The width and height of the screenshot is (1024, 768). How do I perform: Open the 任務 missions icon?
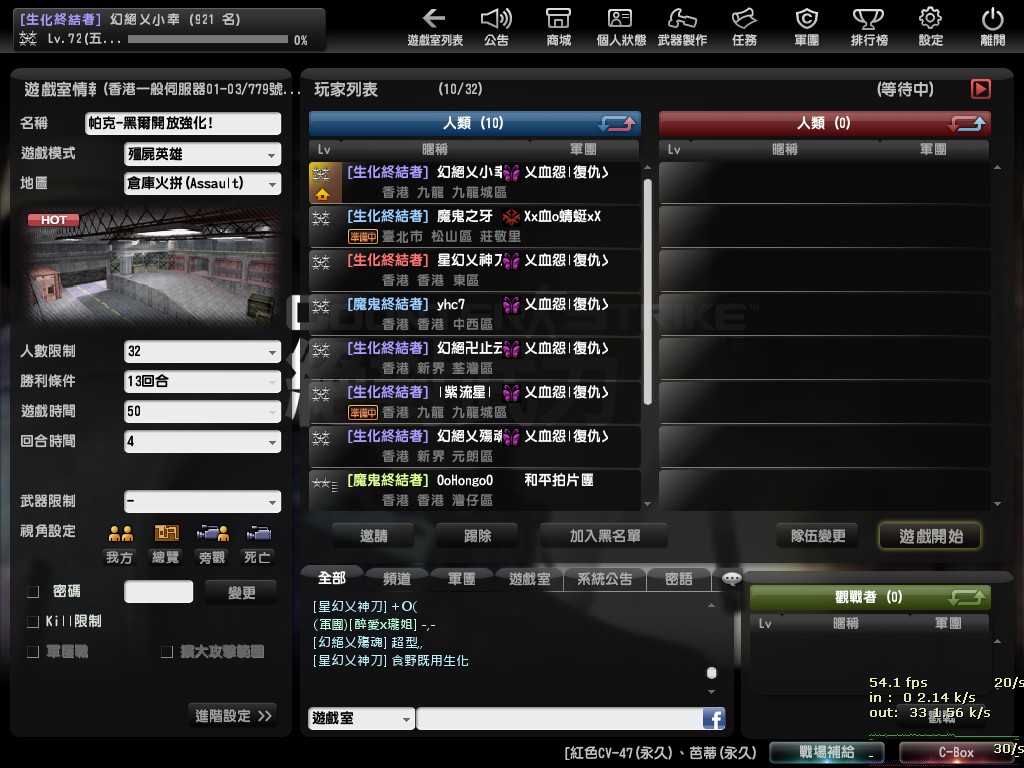point(744,27)
